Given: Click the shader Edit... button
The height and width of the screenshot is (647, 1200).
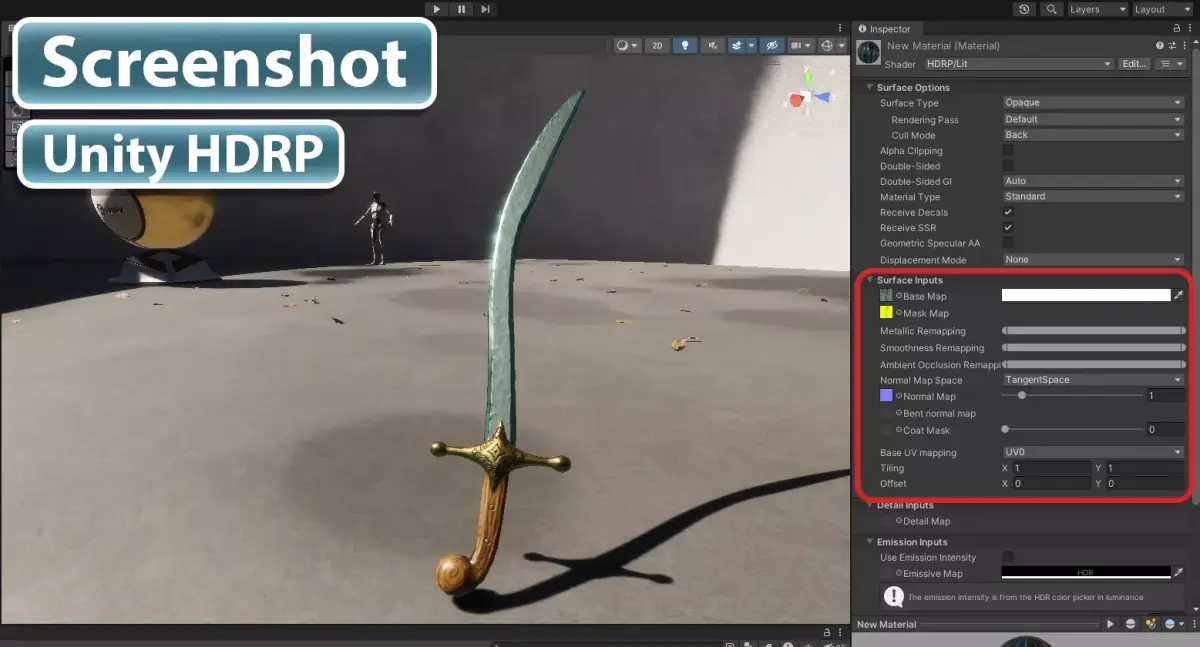Looking at the screenshot, I should (x=1134, y=64).
